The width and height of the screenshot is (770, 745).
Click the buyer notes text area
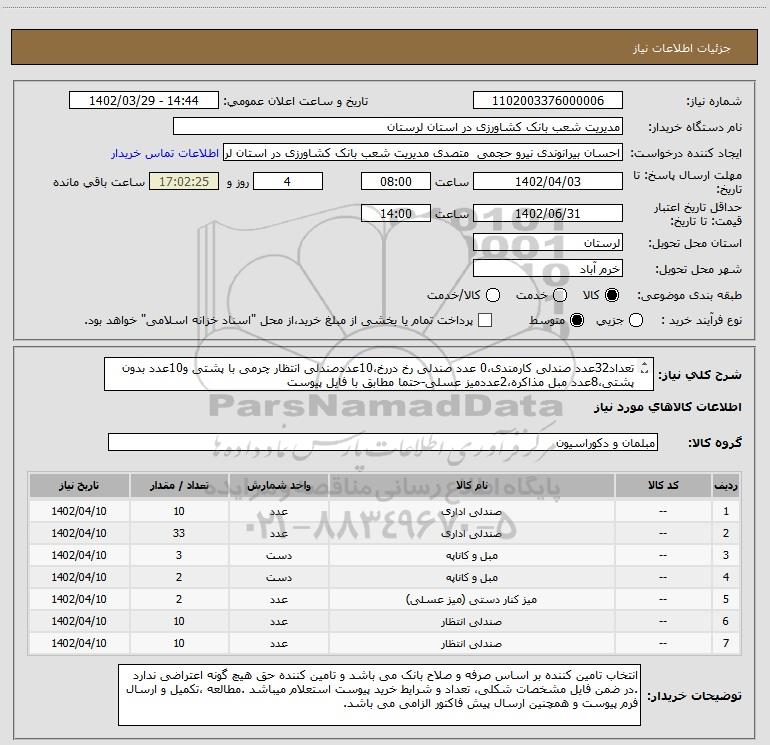click(379, 694)
